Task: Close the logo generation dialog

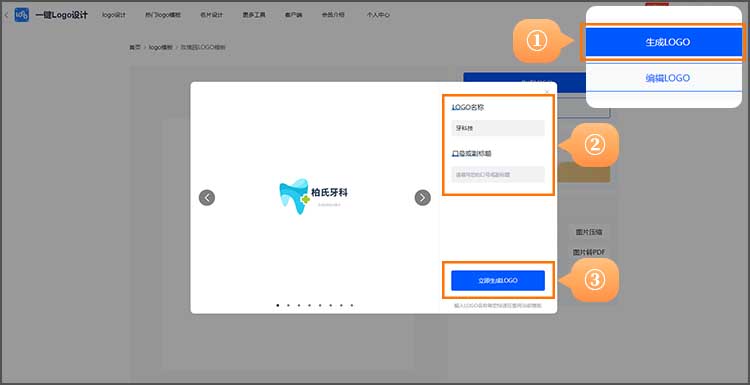Action: click(547, 91)
